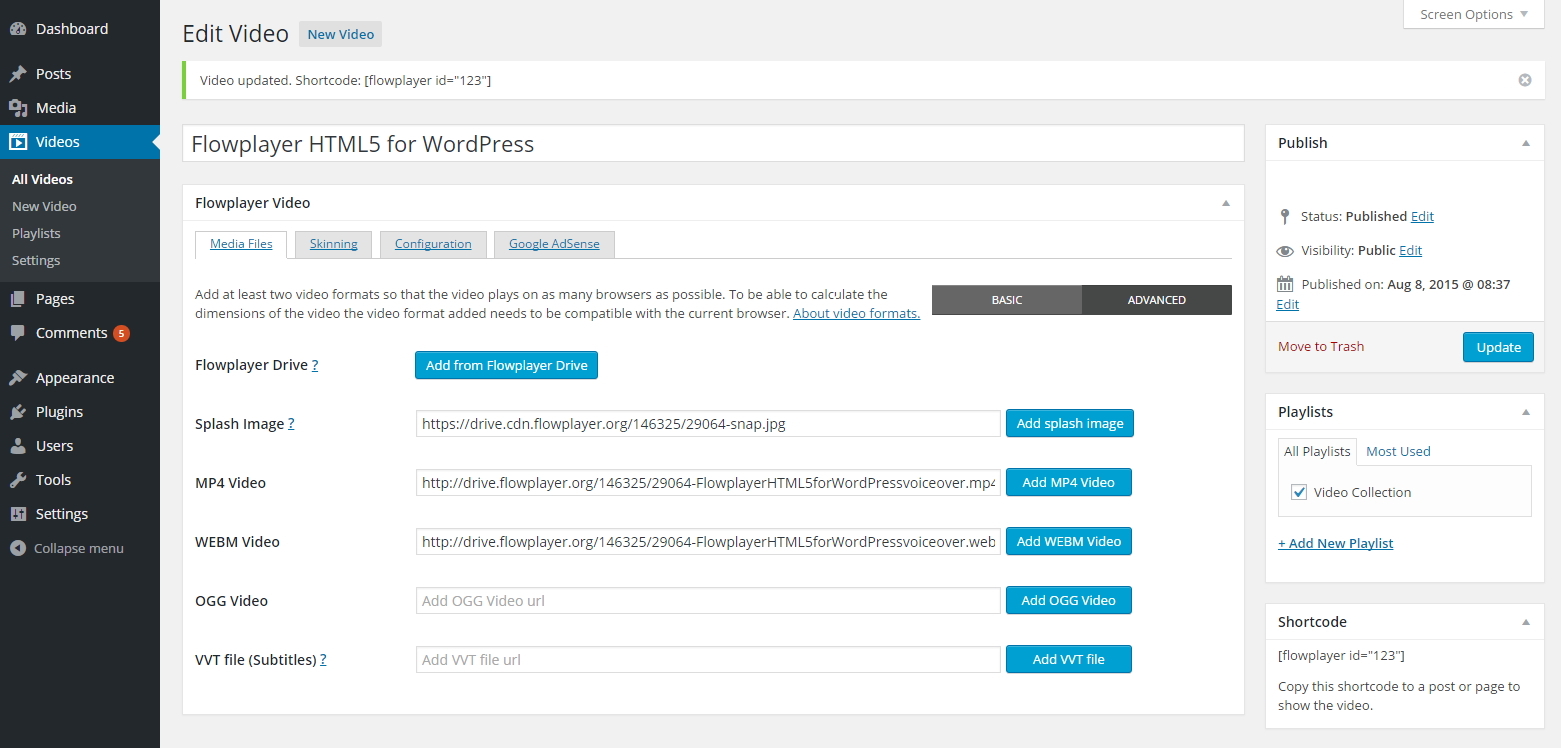Open the Configuration tab
Viewport: 1561px width, 748px height.
433,244
